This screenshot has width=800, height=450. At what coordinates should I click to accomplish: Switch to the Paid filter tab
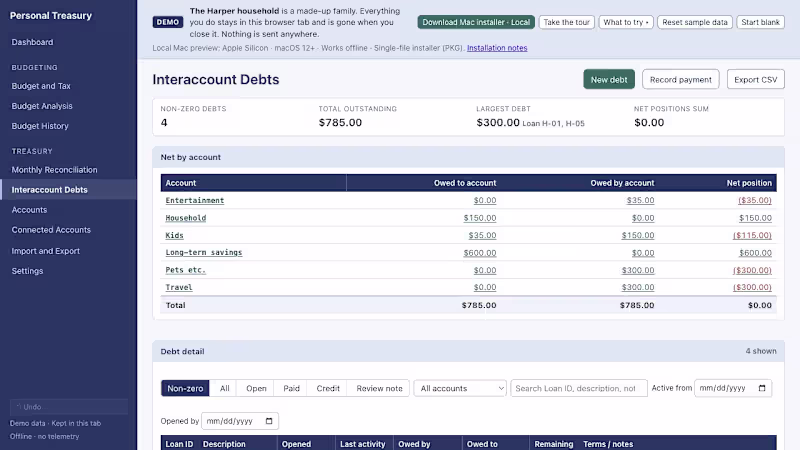coord(291,388)
